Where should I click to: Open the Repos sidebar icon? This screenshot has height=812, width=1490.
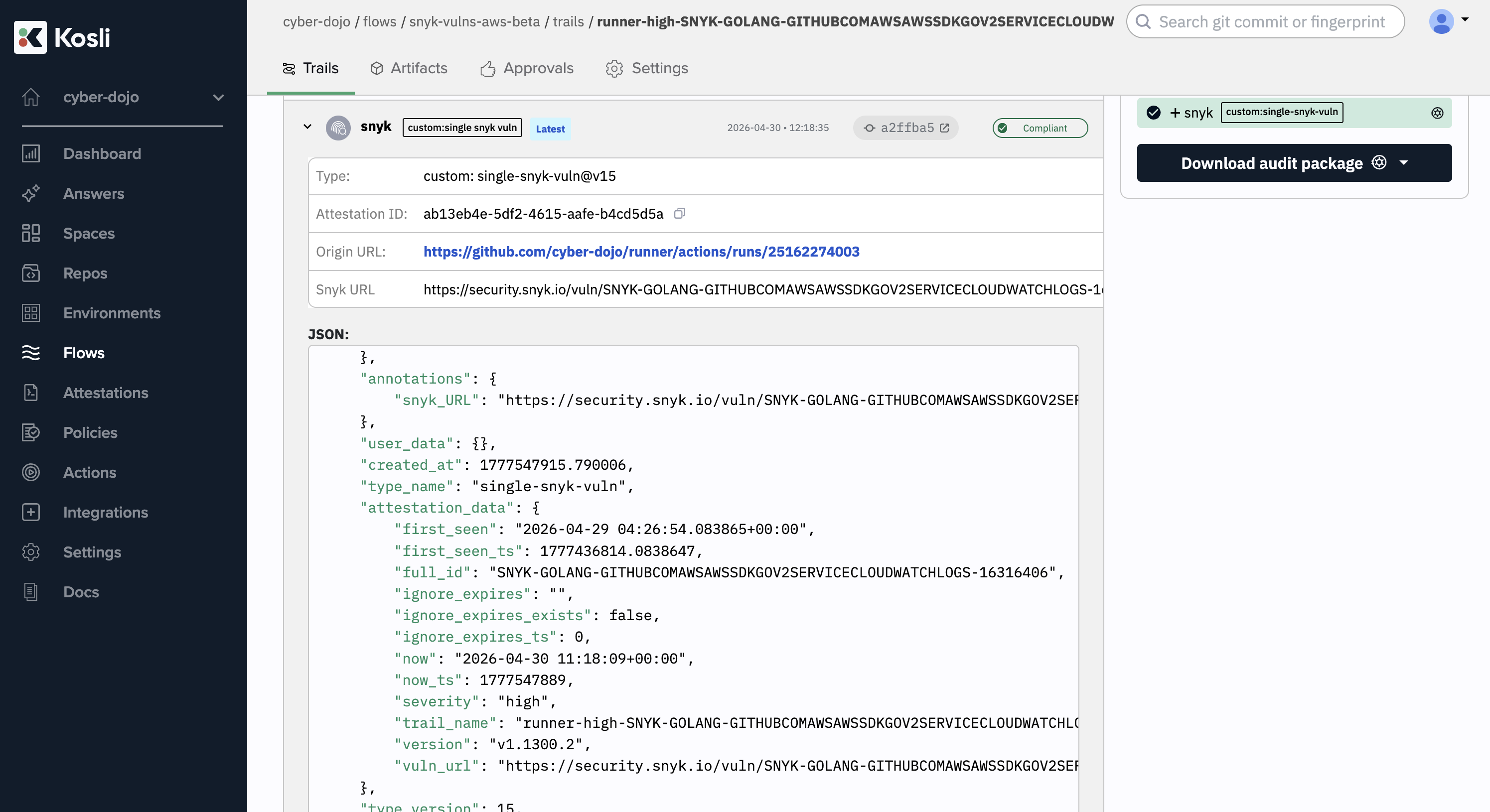[x=31, y=273]
